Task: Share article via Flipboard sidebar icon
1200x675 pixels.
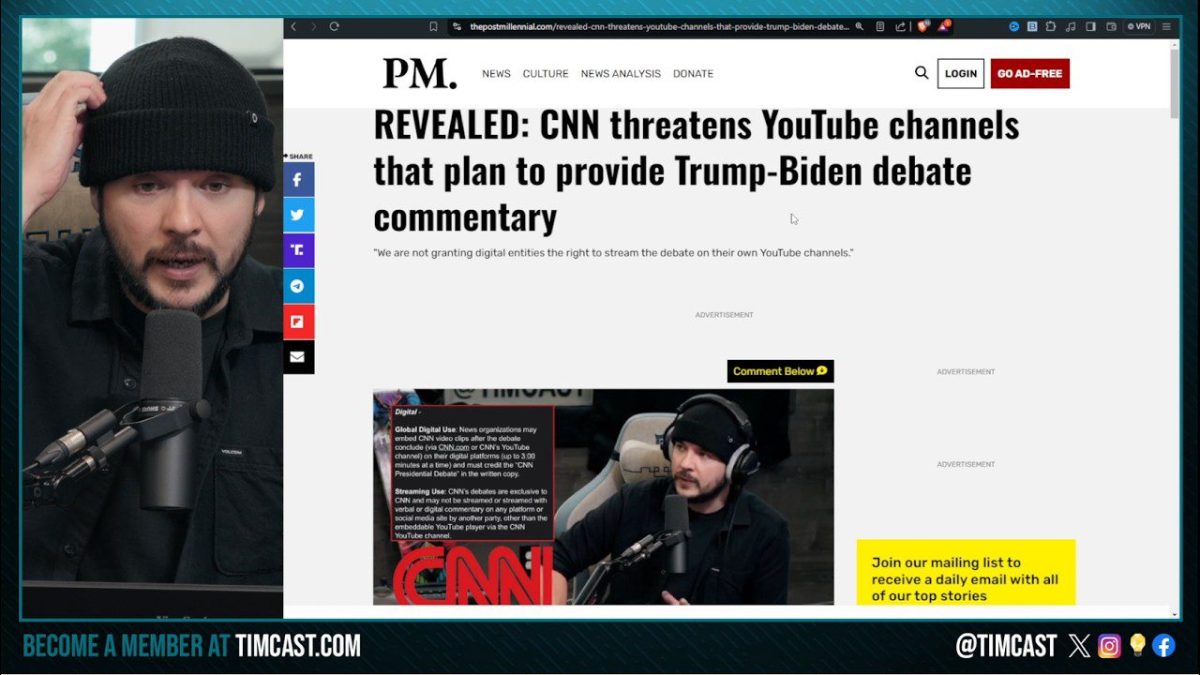Action: pyautogui.click(x=298, y=321)
